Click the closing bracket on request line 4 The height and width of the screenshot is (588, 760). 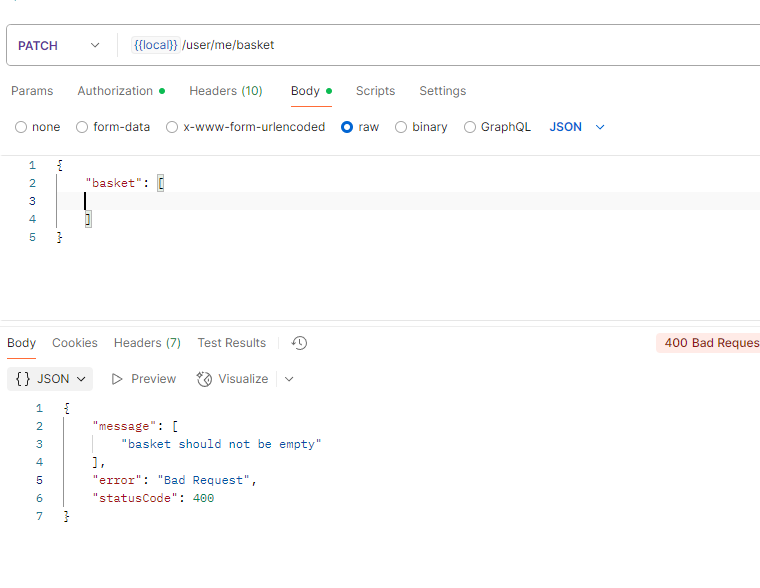tap(88, 219)
